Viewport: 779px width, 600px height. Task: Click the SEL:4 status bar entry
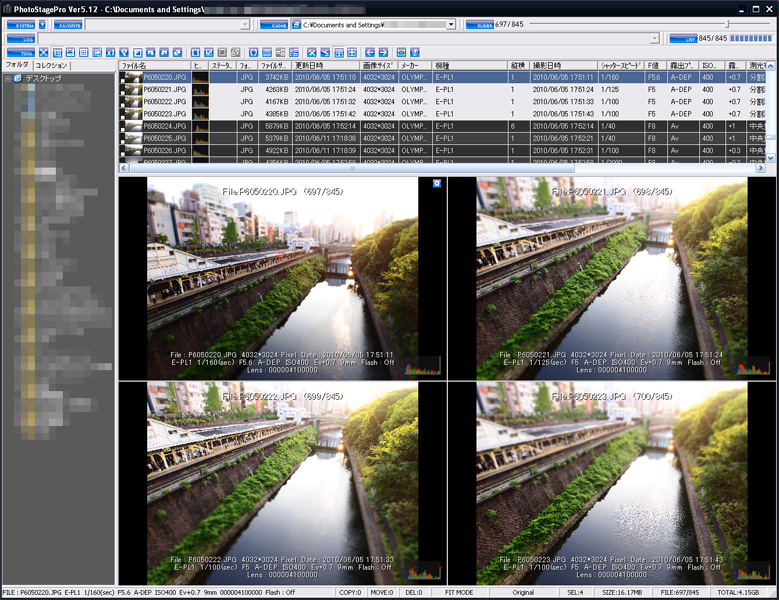click(x=575, y=593)
